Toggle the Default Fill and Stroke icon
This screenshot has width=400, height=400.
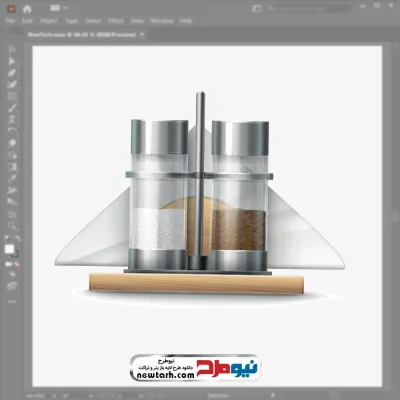click(x=6, y=239)
